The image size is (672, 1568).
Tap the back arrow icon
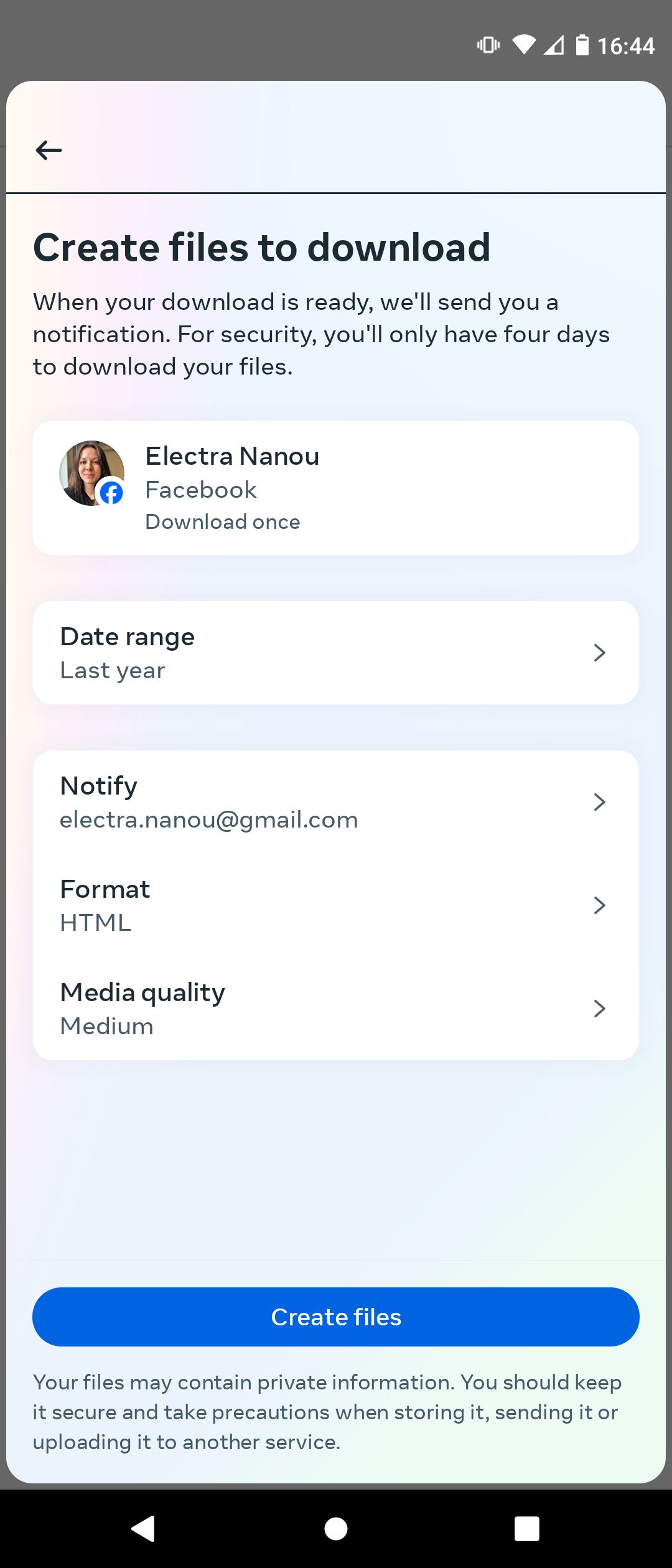pos(49,150)
